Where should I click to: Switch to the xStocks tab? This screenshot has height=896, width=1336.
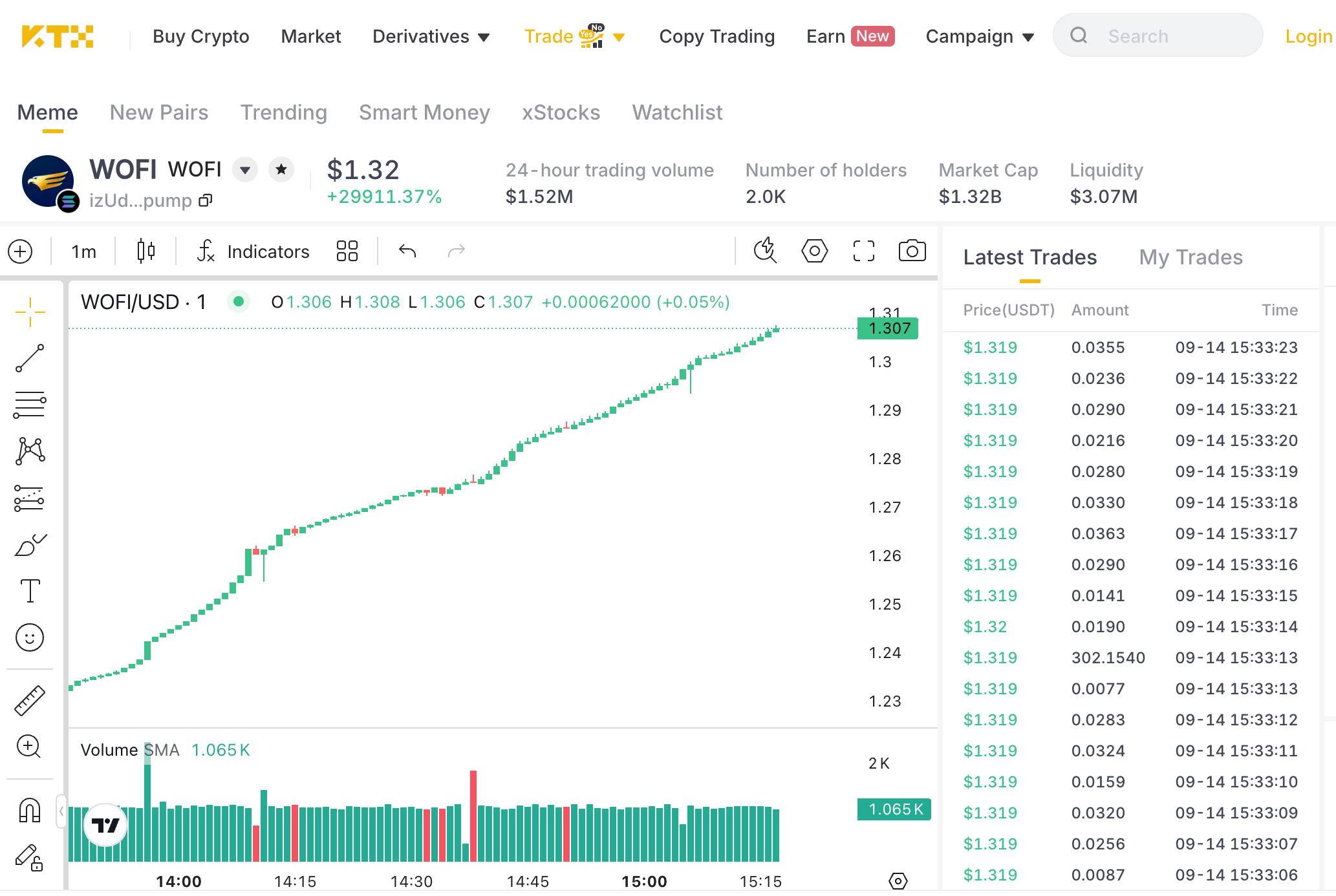click(x=561, y=112)
